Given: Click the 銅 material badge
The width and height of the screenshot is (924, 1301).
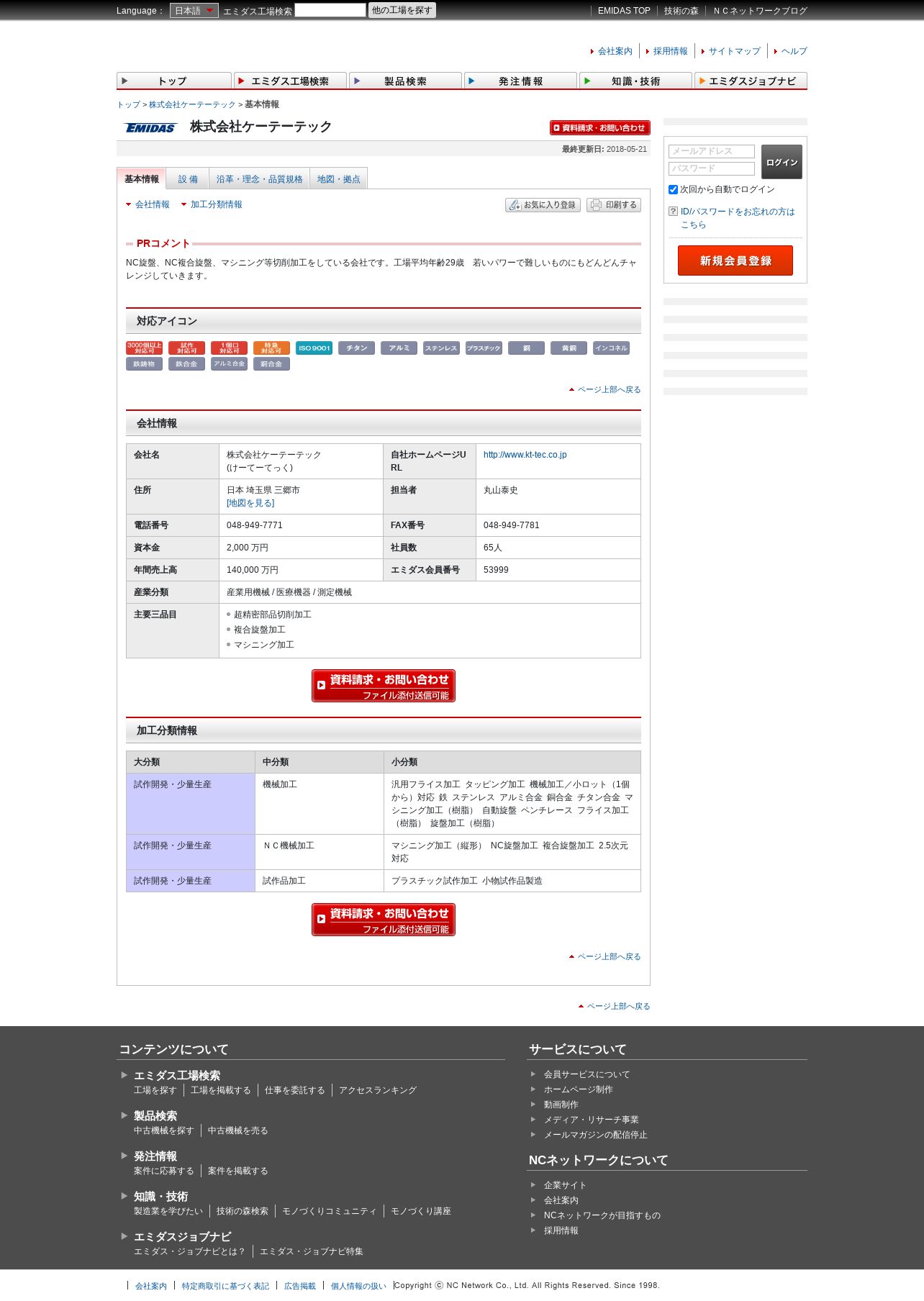Looking at the screenshot, I should pos(526,348).
